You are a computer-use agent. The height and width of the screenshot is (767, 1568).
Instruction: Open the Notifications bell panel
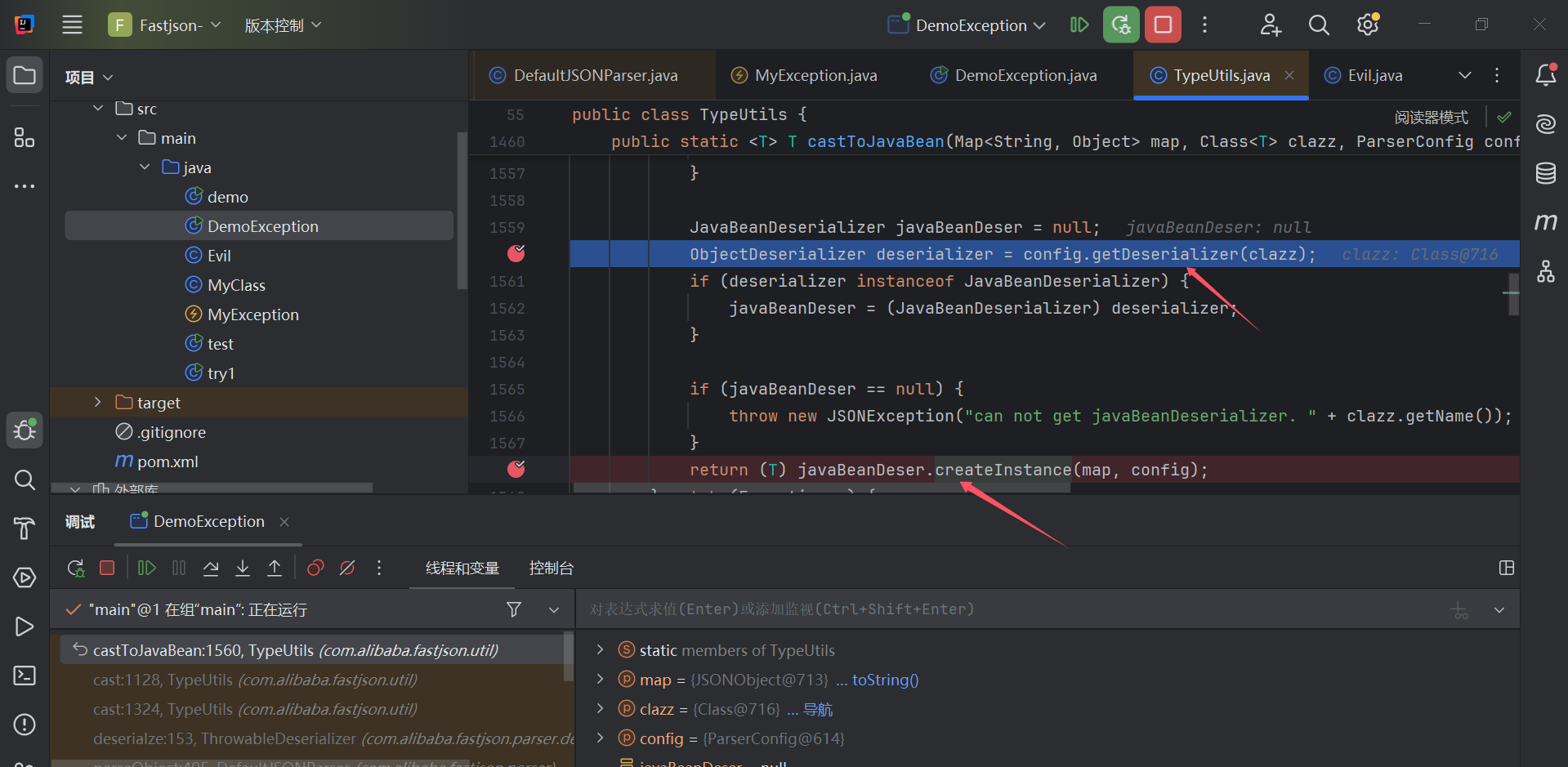pyautogui.click(x=1546, y=75)
